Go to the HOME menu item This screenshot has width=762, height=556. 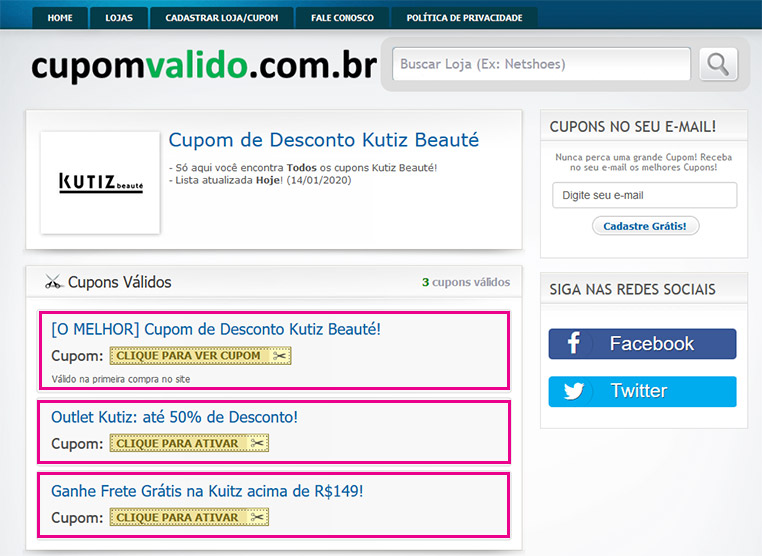(60, 18)
